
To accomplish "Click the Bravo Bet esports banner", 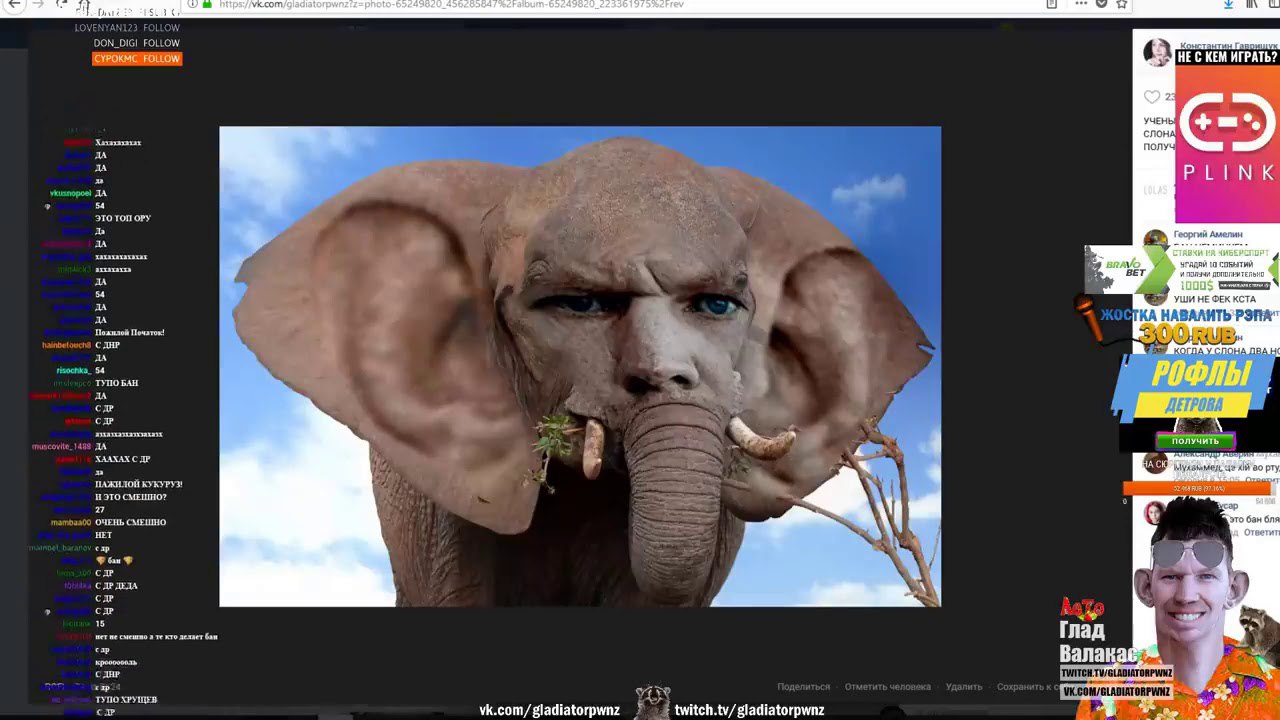I will [x=1180, y=269].
